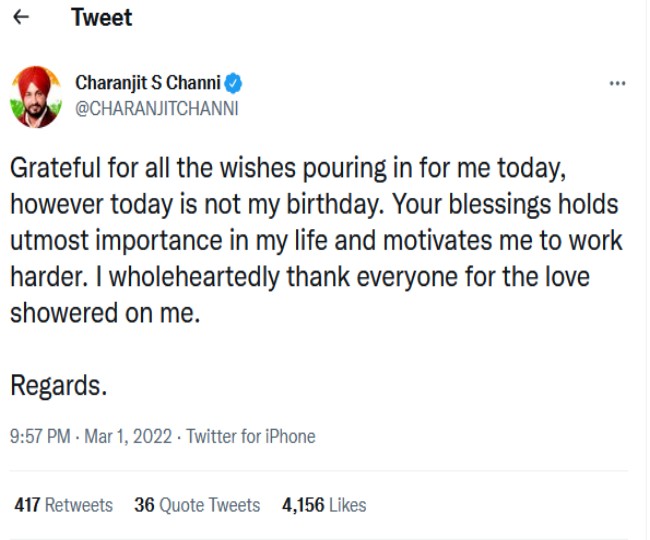Screen dimensions: 650x540
Task: See who gave the 4,156 Likes
Action: (324, 505)
